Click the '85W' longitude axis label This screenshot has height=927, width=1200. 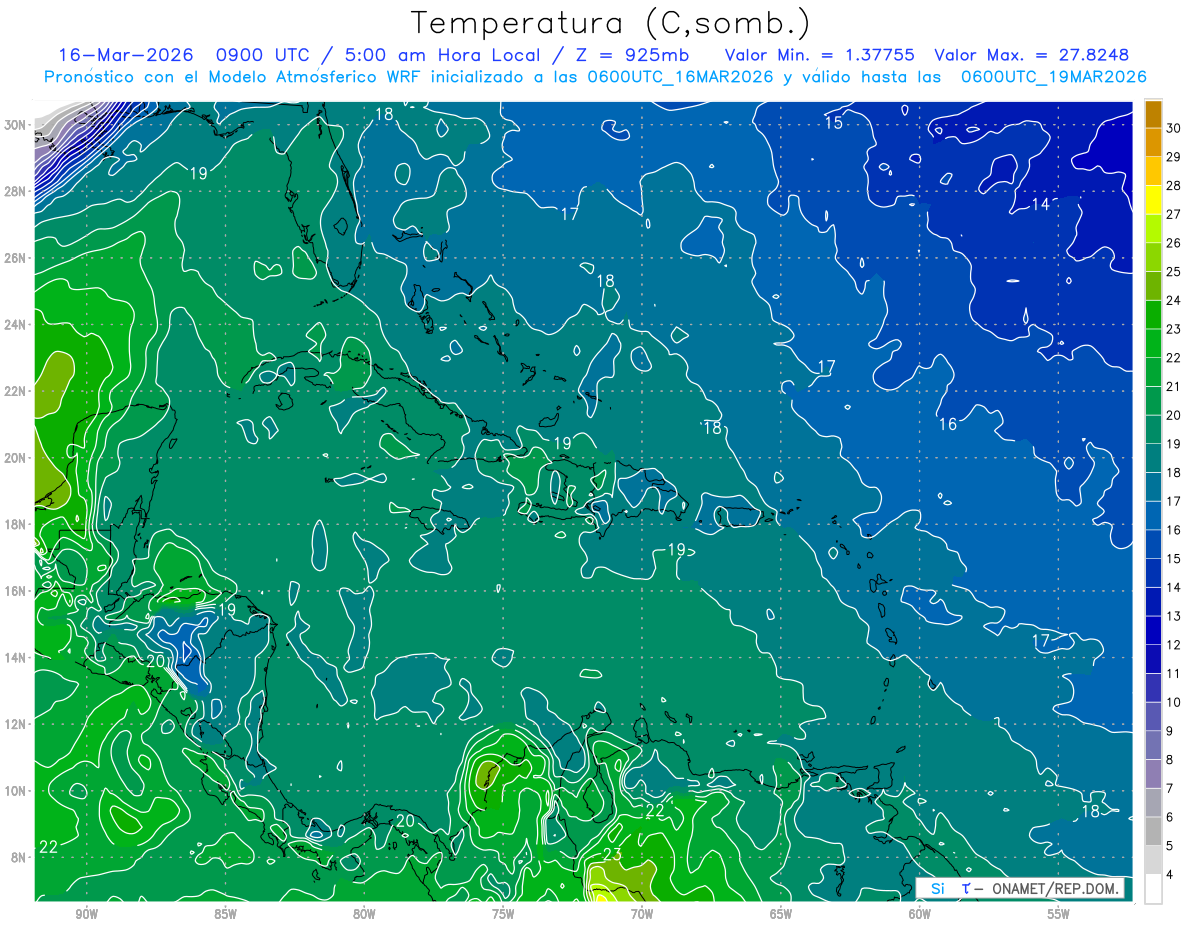[x=225, y=914]
